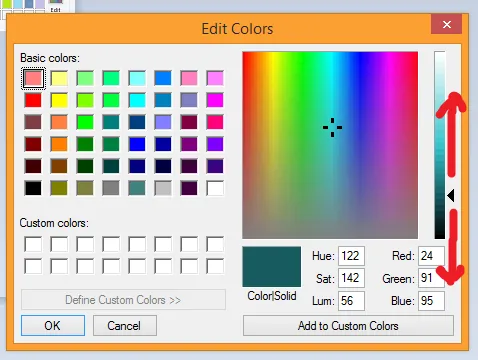Choose the pale cyan basic color swatch
This screenshot has height=360, width=478.
point(137,78)
